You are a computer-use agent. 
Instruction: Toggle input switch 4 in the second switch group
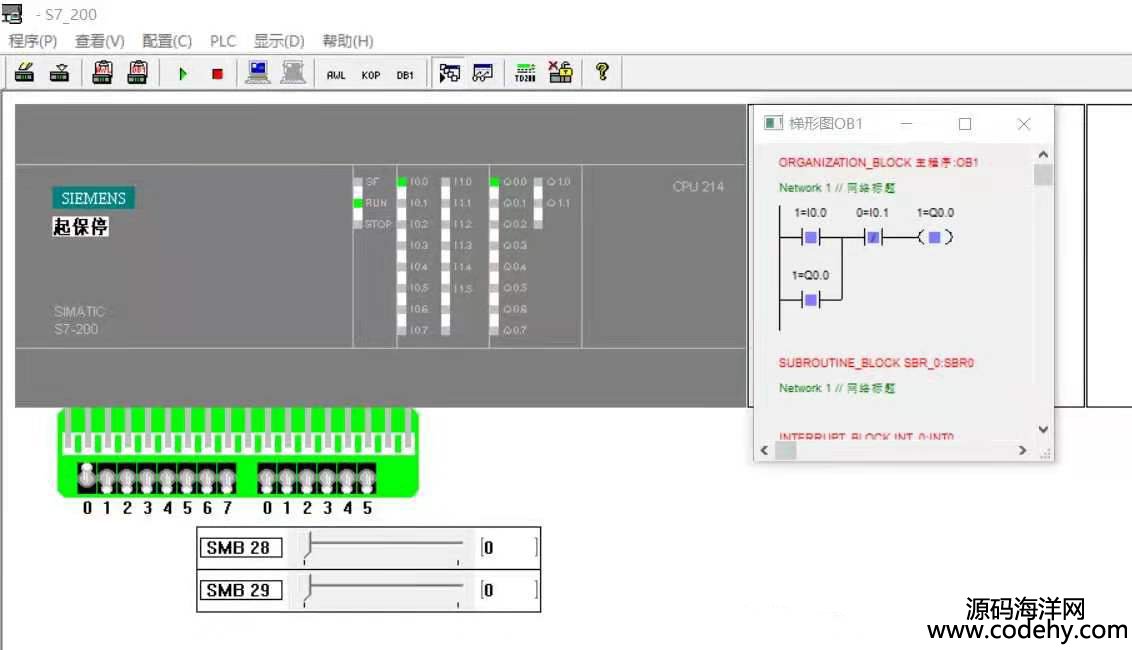click(x=347, y=477)
